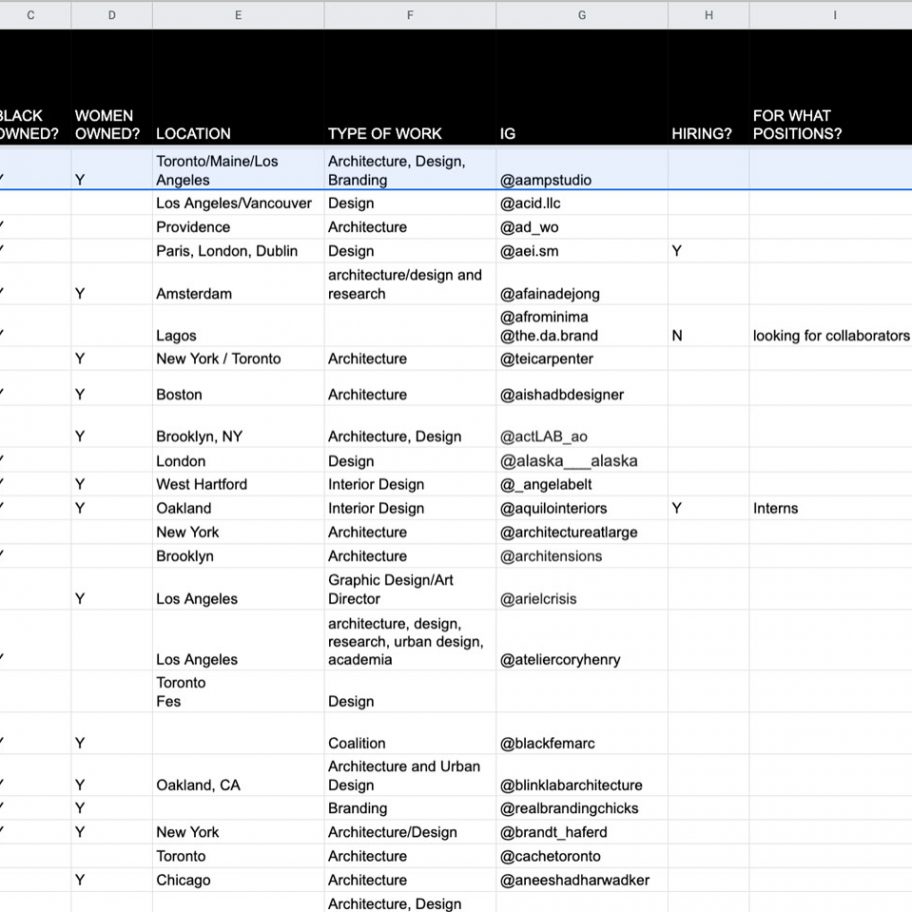The image size is (912, 912).
Task: Select the Brooklyn, NY cell
Action: point(238,427)
